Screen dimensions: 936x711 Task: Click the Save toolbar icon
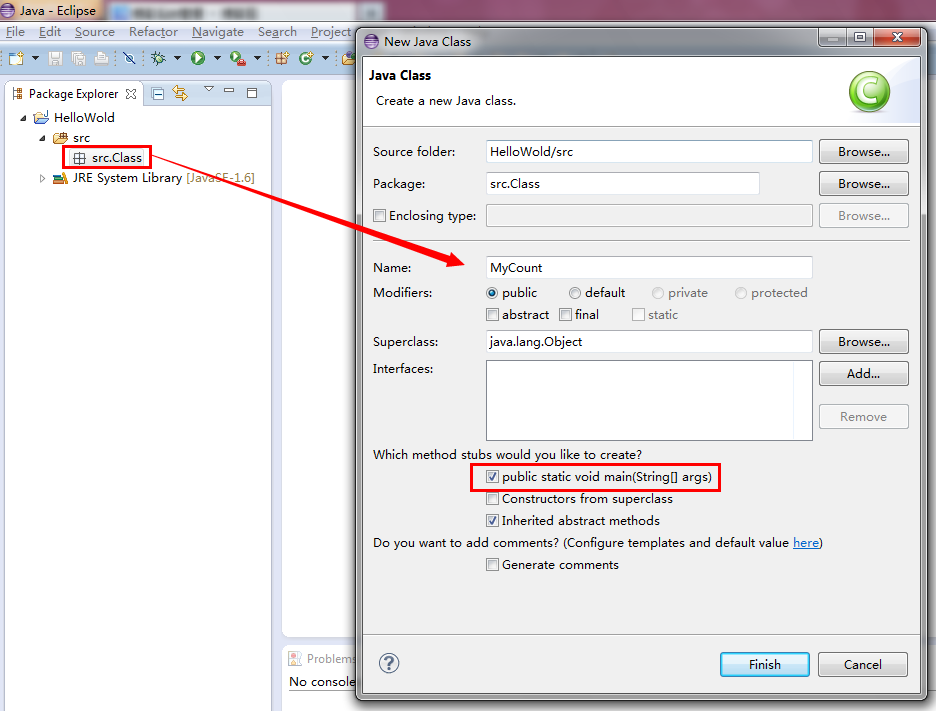pos(56,58)
